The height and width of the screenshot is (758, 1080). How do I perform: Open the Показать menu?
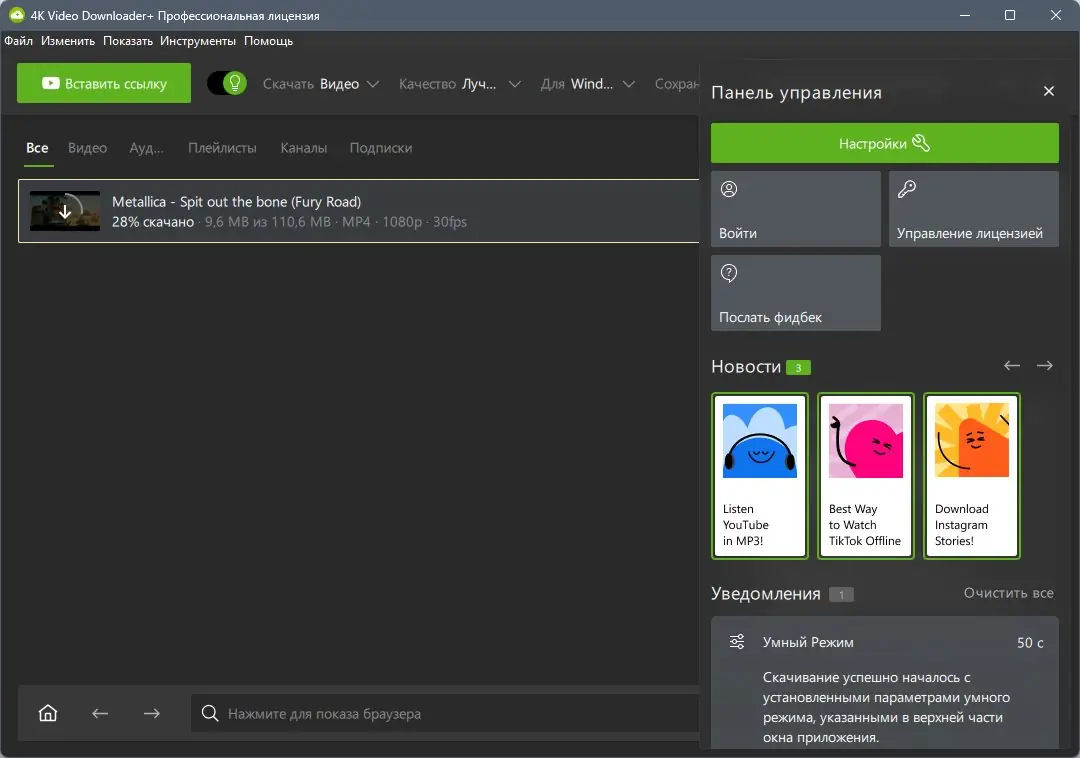[128, 41]
